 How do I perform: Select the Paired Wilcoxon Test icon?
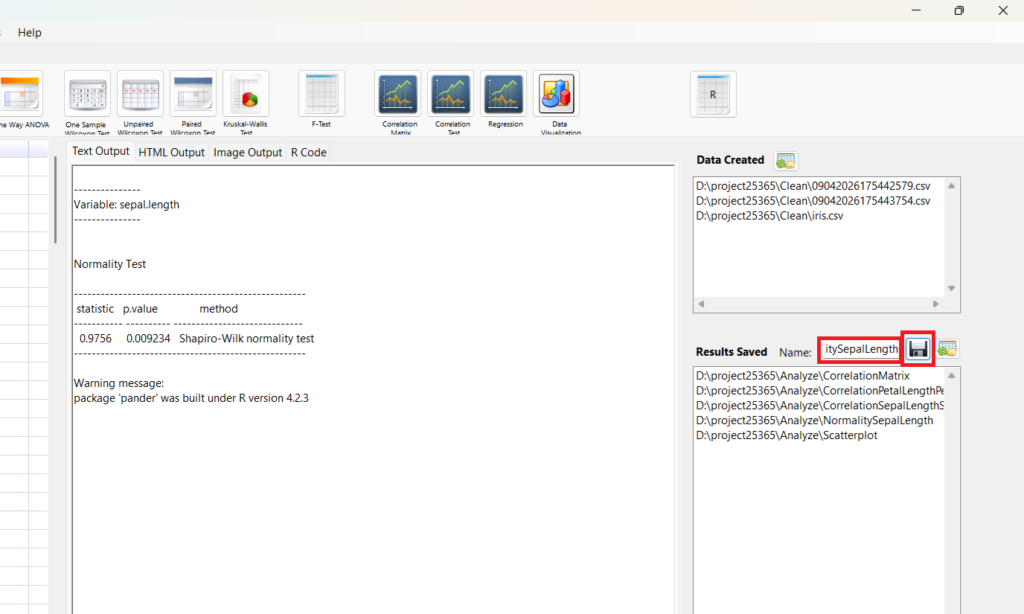(192, 94)
